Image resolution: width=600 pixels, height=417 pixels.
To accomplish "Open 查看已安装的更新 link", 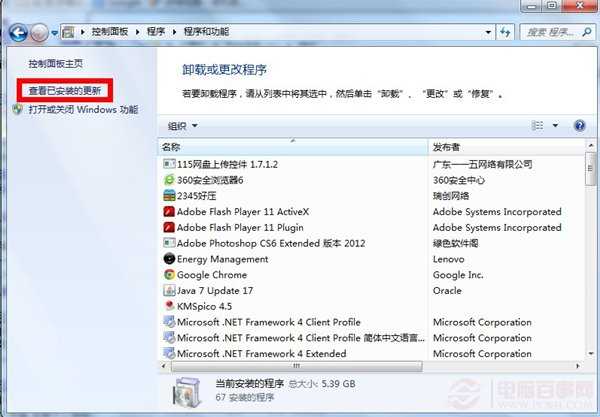I will click(x=65, y=91).
